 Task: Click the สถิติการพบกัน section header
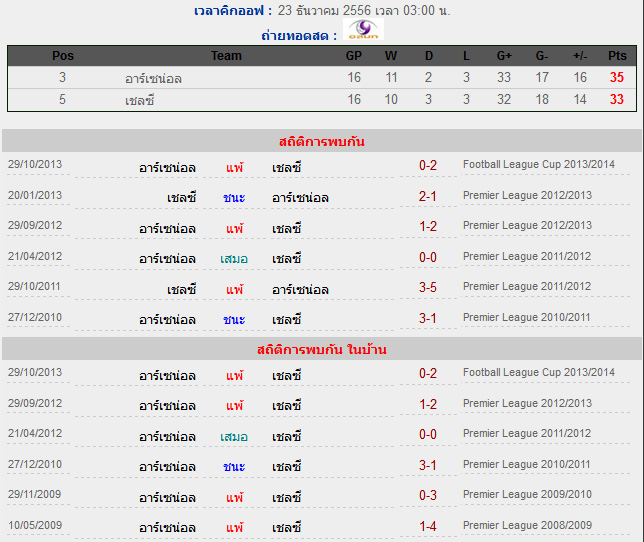click(x=322, y=141)
